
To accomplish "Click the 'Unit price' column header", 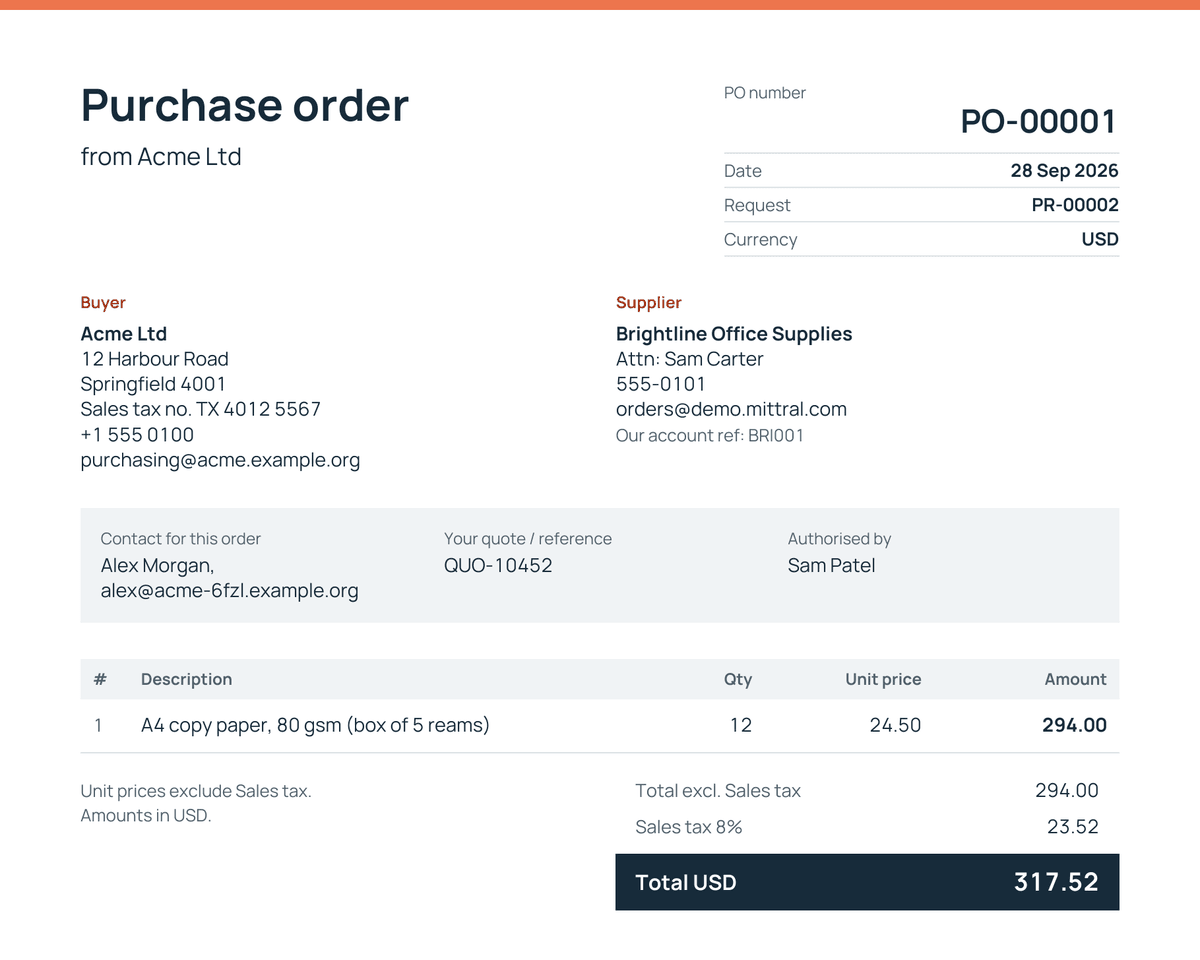I will click(x=883, y=679).
